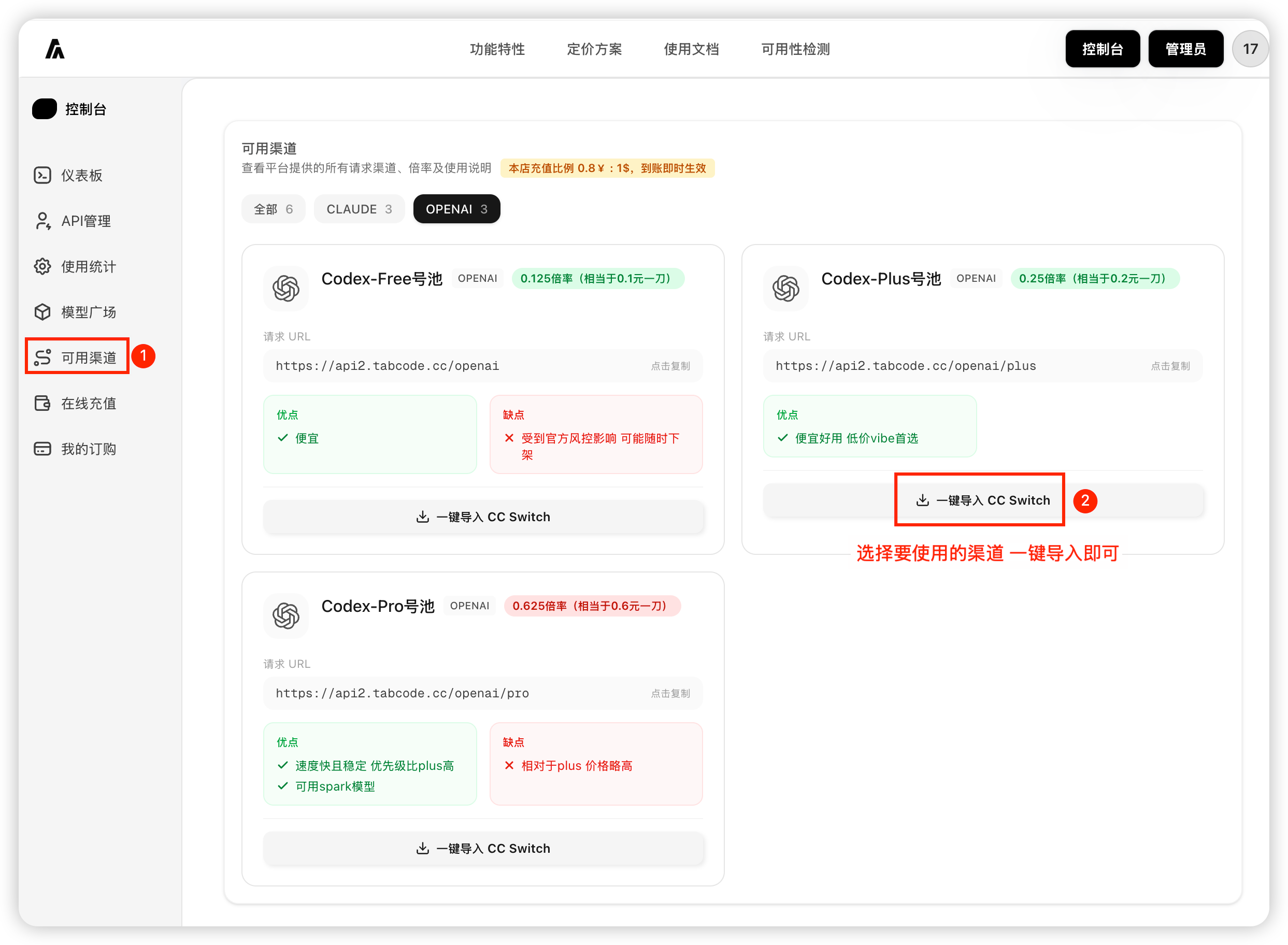This screenshot has width=1288, height=945.
Task: Click the 0.625倍率 rate badge
Action: [592, 606]
